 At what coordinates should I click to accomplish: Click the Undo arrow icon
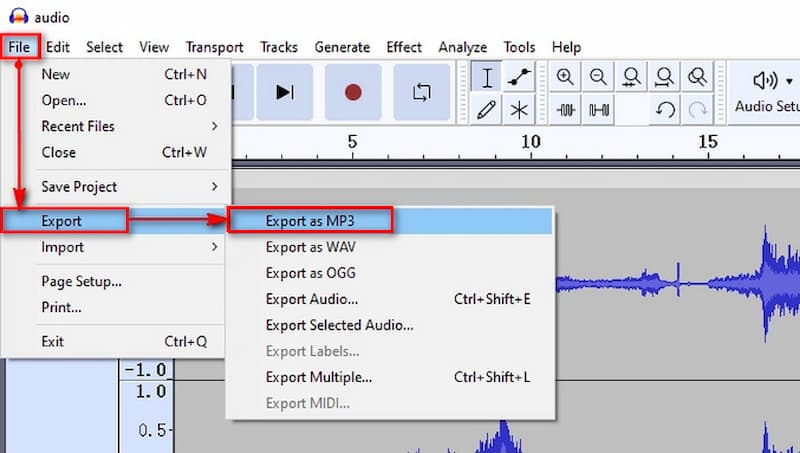664,110
